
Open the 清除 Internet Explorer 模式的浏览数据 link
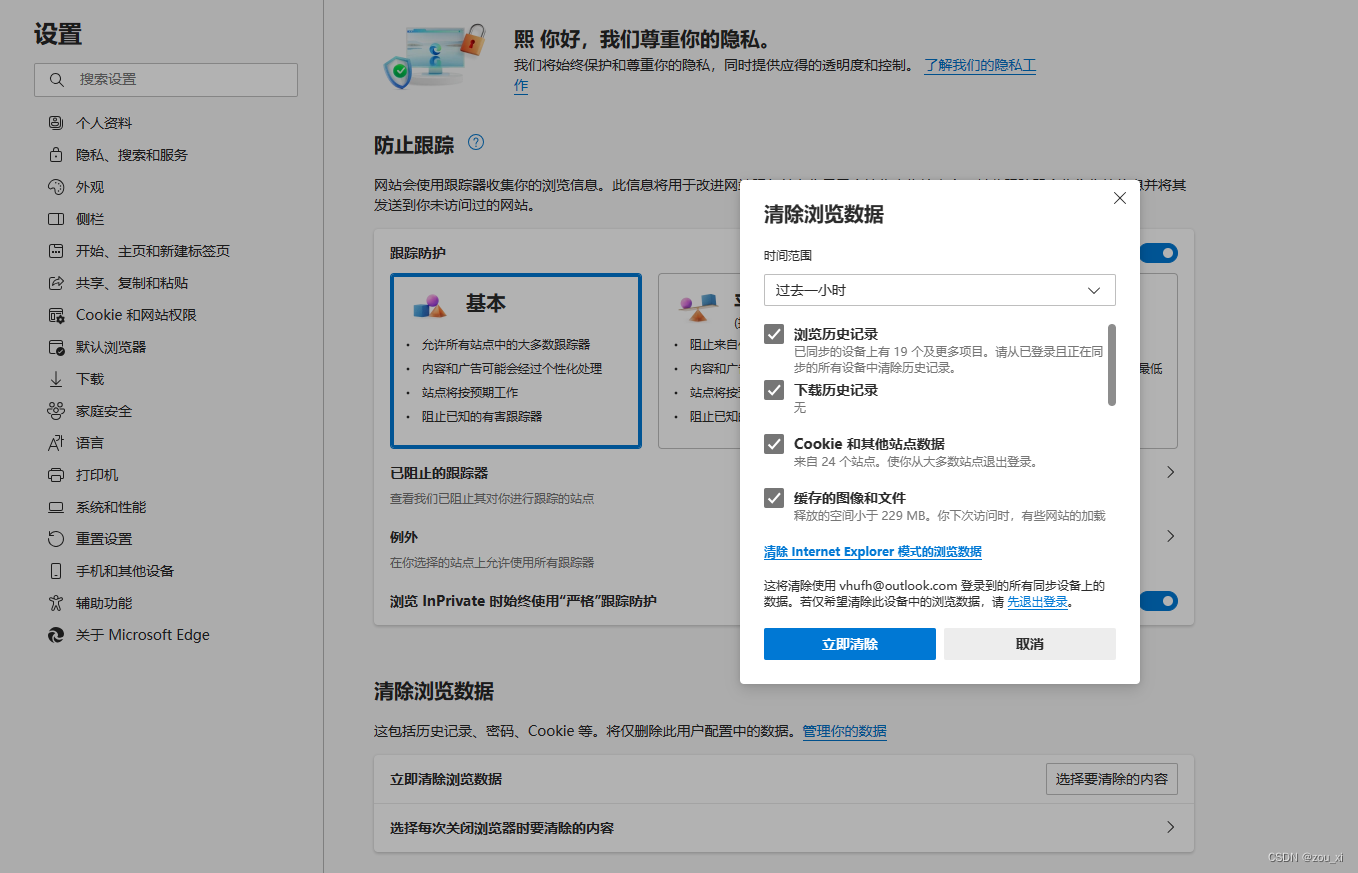(x=873, y=551)
